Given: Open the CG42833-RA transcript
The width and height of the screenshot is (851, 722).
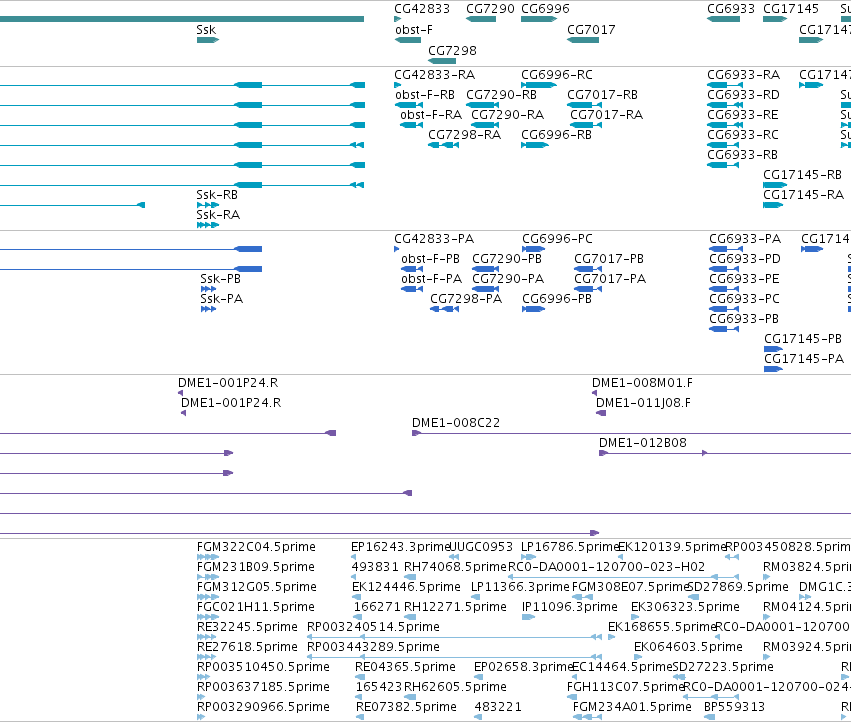Looking at the screenshot, I should click(434, 74).
